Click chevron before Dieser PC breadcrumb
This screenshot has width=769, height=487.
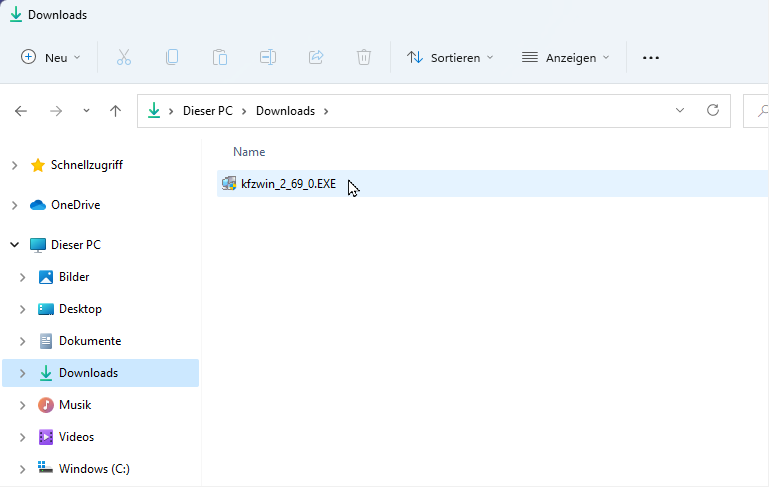(171, 111)
